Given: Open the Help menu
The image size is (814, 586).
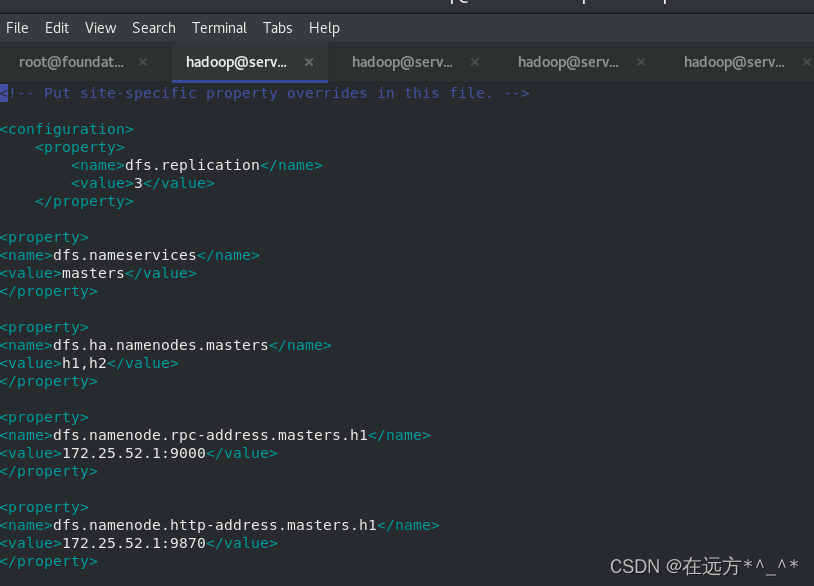Looking at the screenshot, I should [324, 28].
